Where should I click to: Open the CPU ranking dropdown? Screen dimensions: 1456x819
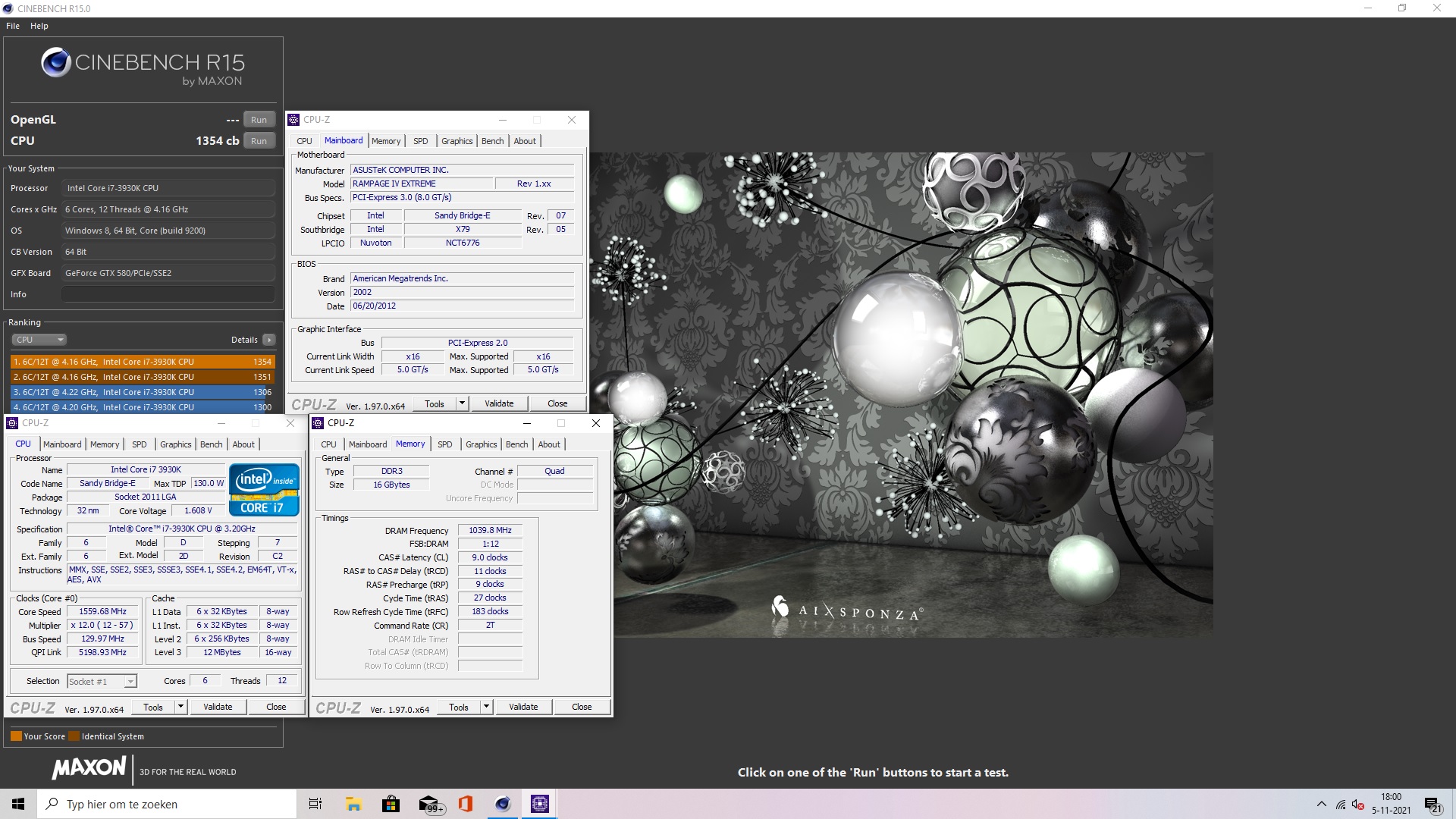pos(39,340)
